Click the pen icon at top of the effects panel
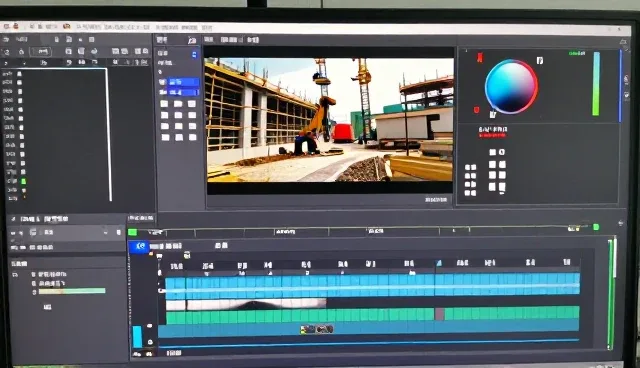The image size is (640, 368). click(192, 40)
